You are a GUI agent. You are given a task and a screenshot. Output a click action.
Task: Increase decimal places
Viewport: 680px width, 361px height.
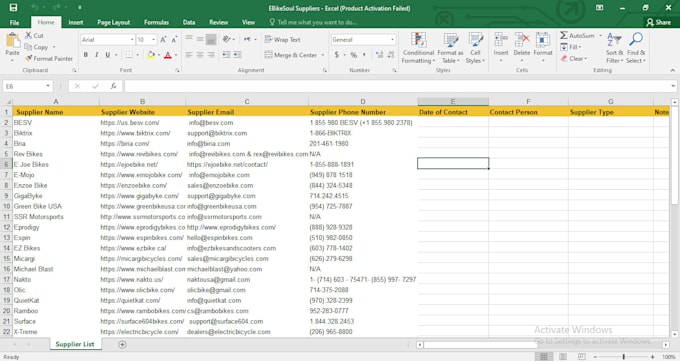coord(379,55)
